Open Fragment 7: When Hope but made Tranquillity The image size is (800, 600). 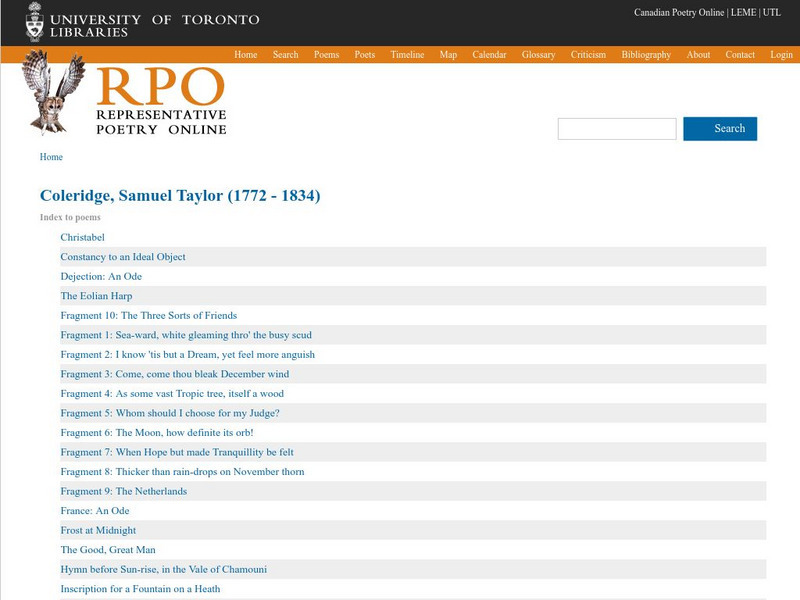pyautogui.click(x=177, y=452)
